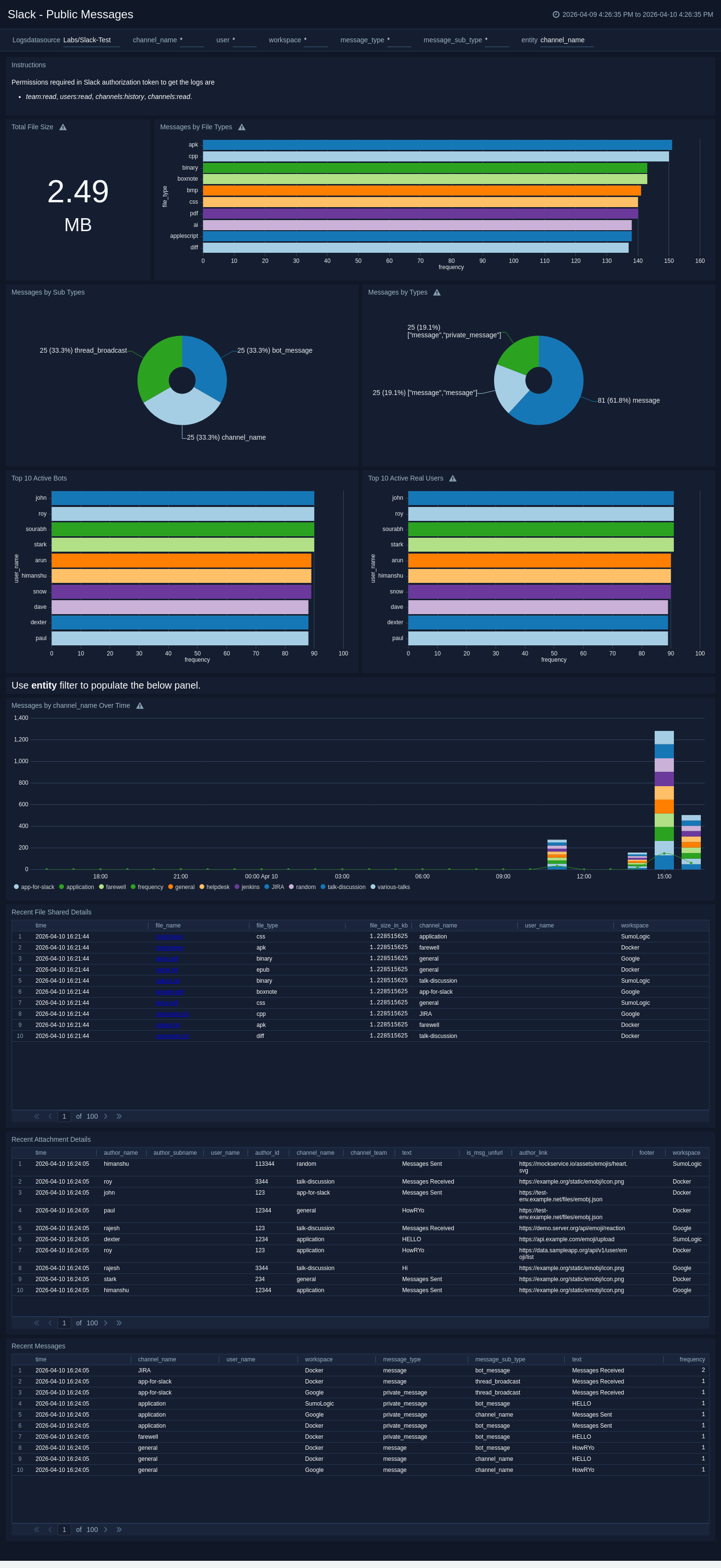This screenshot has height=1568, width=721.
Task: Open the Logsdatasource filter dropdown
Action: 91,40
